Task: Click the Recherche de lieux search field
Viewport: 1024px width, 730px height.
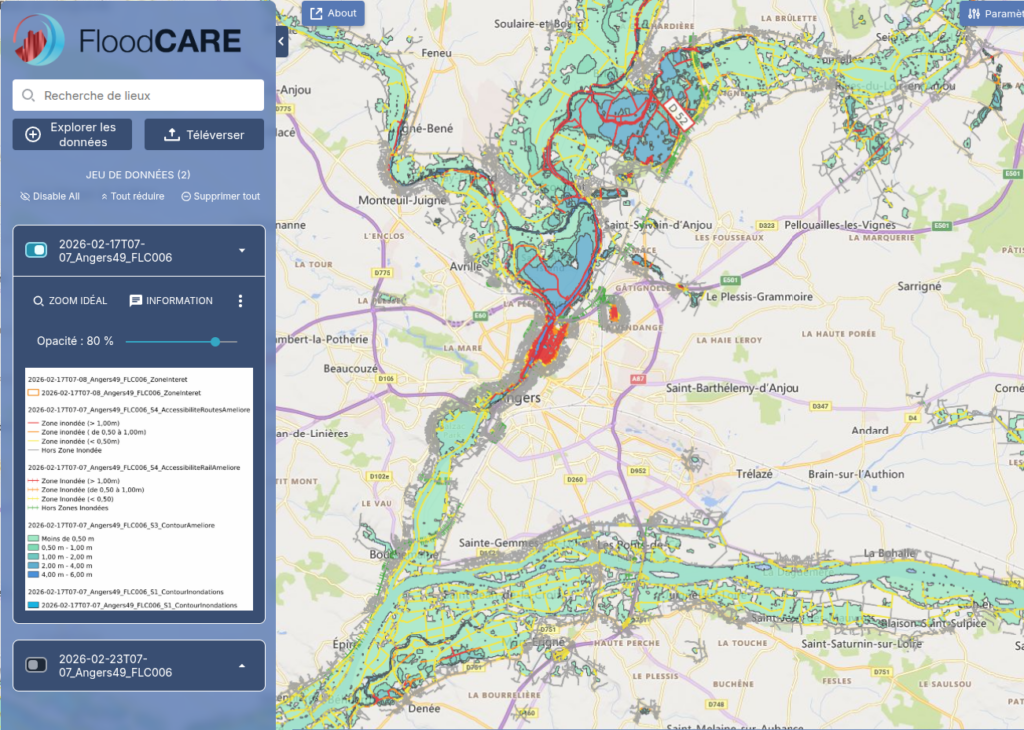Action: click(x=138, y=96)
